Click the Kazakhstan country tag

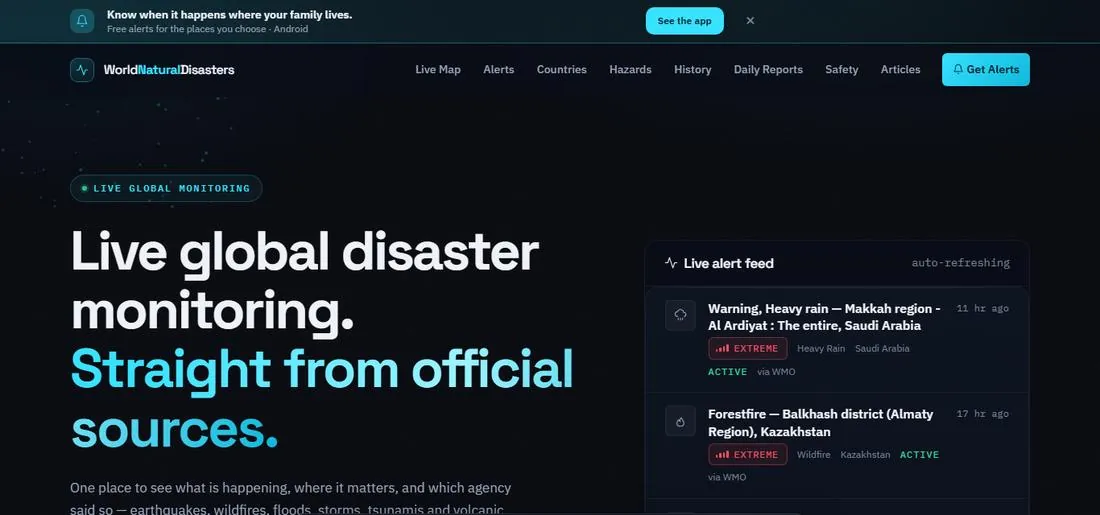865,455
